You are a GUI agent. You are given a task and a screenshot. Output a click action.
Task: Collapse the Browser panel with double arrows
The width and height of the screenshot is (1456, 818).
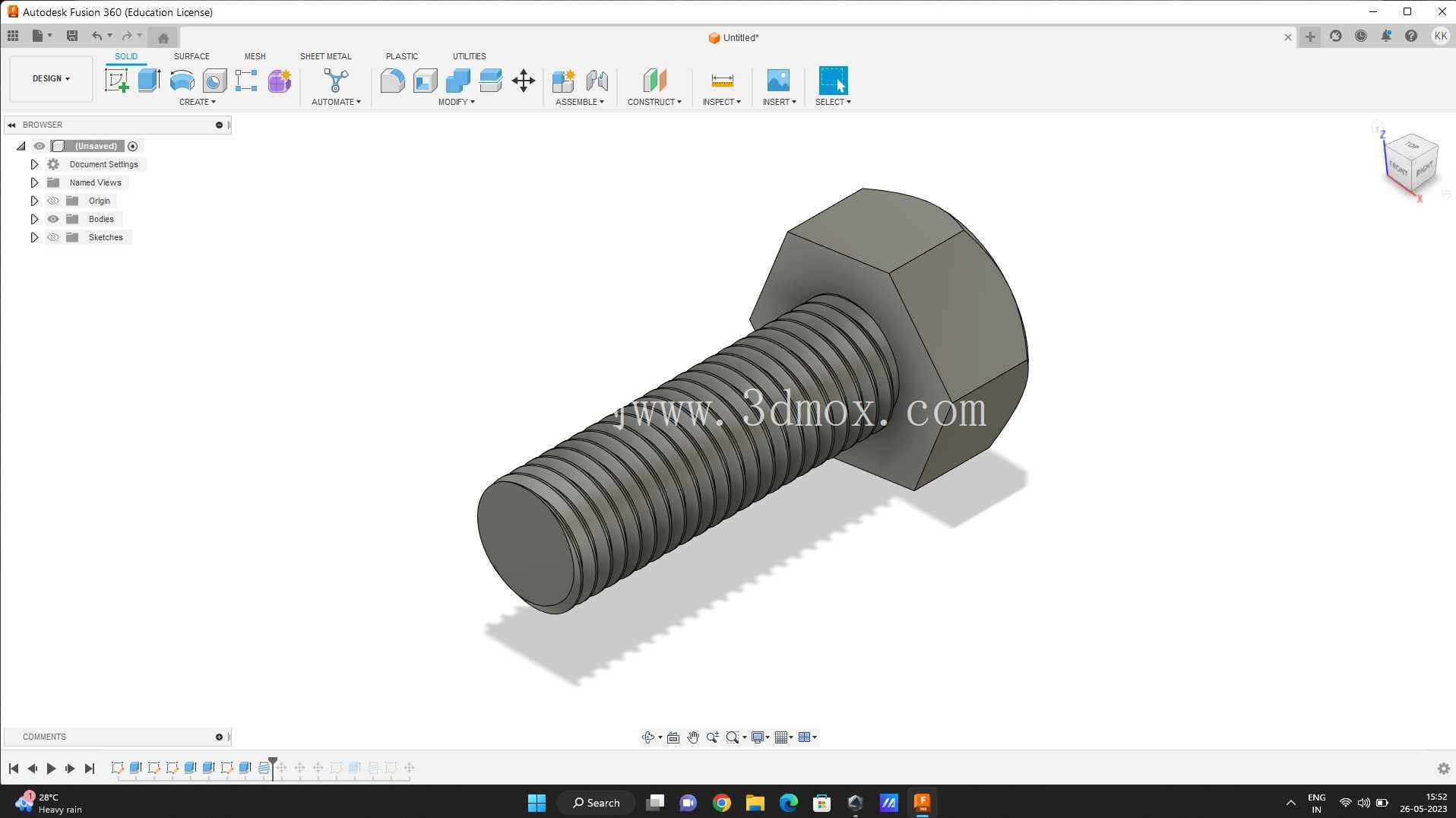click(11, 125)
